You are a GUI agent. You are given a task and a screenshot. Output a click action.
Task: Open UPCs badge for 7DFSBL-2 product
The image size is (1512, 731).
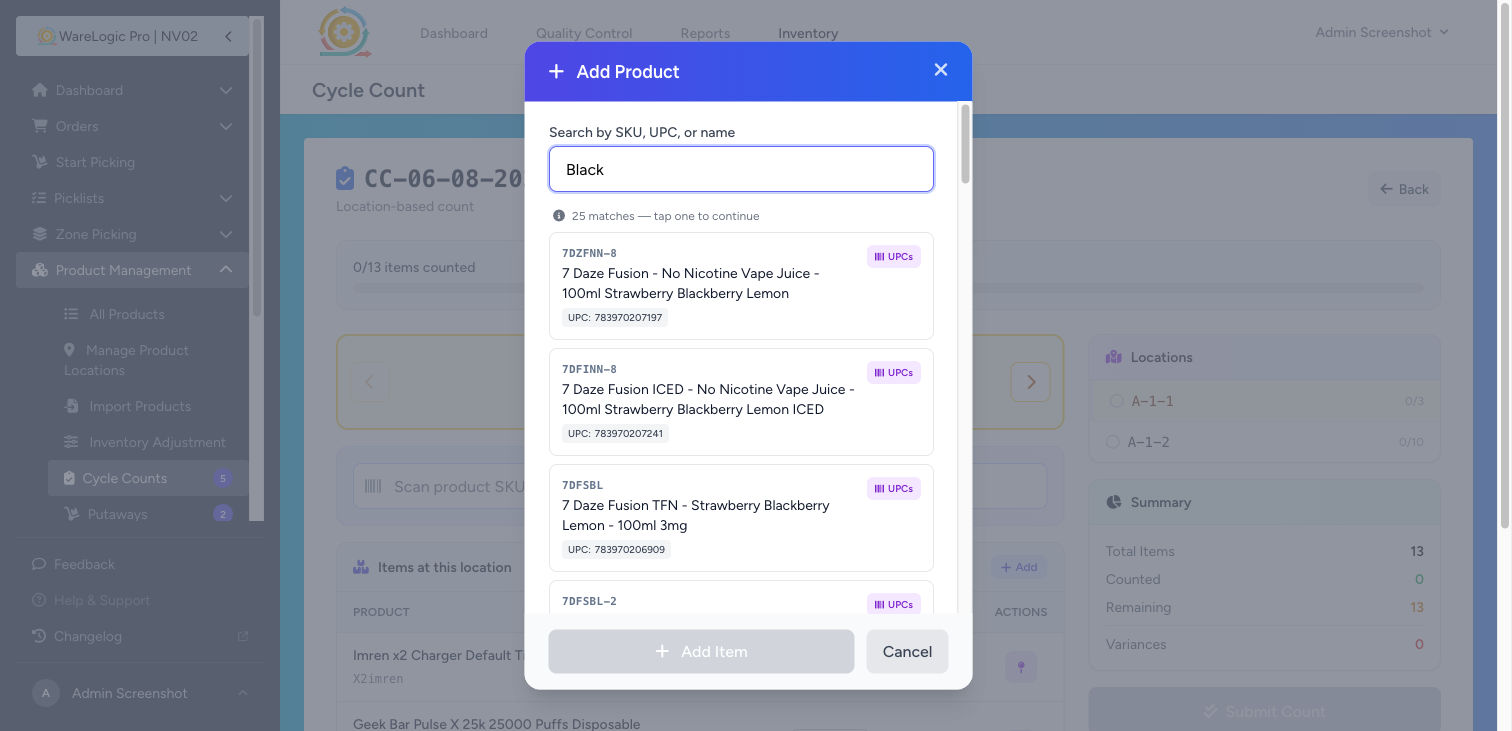pos(894,604)
